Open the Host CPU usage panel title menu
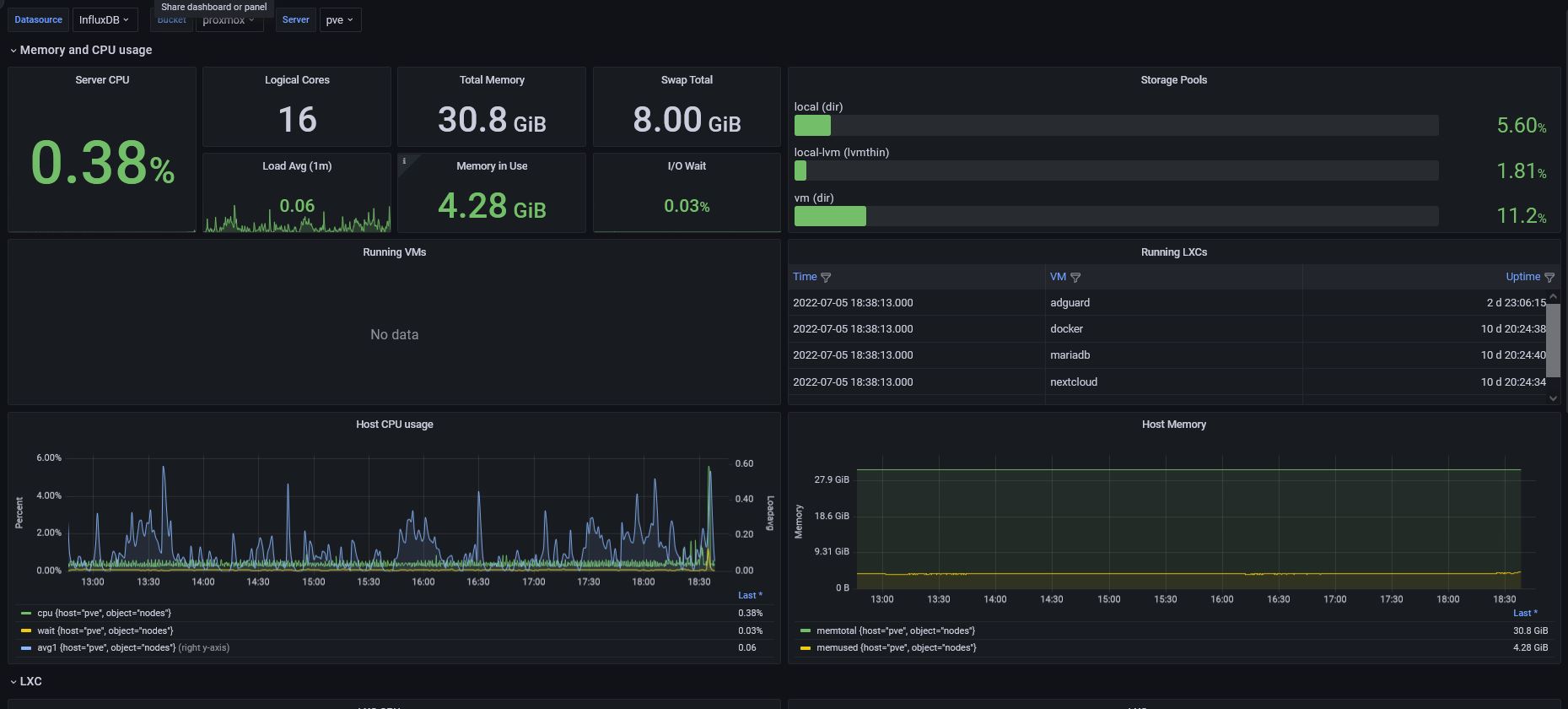The height and width of the screenshot is (709, 1568). click(x=394, y=425)
